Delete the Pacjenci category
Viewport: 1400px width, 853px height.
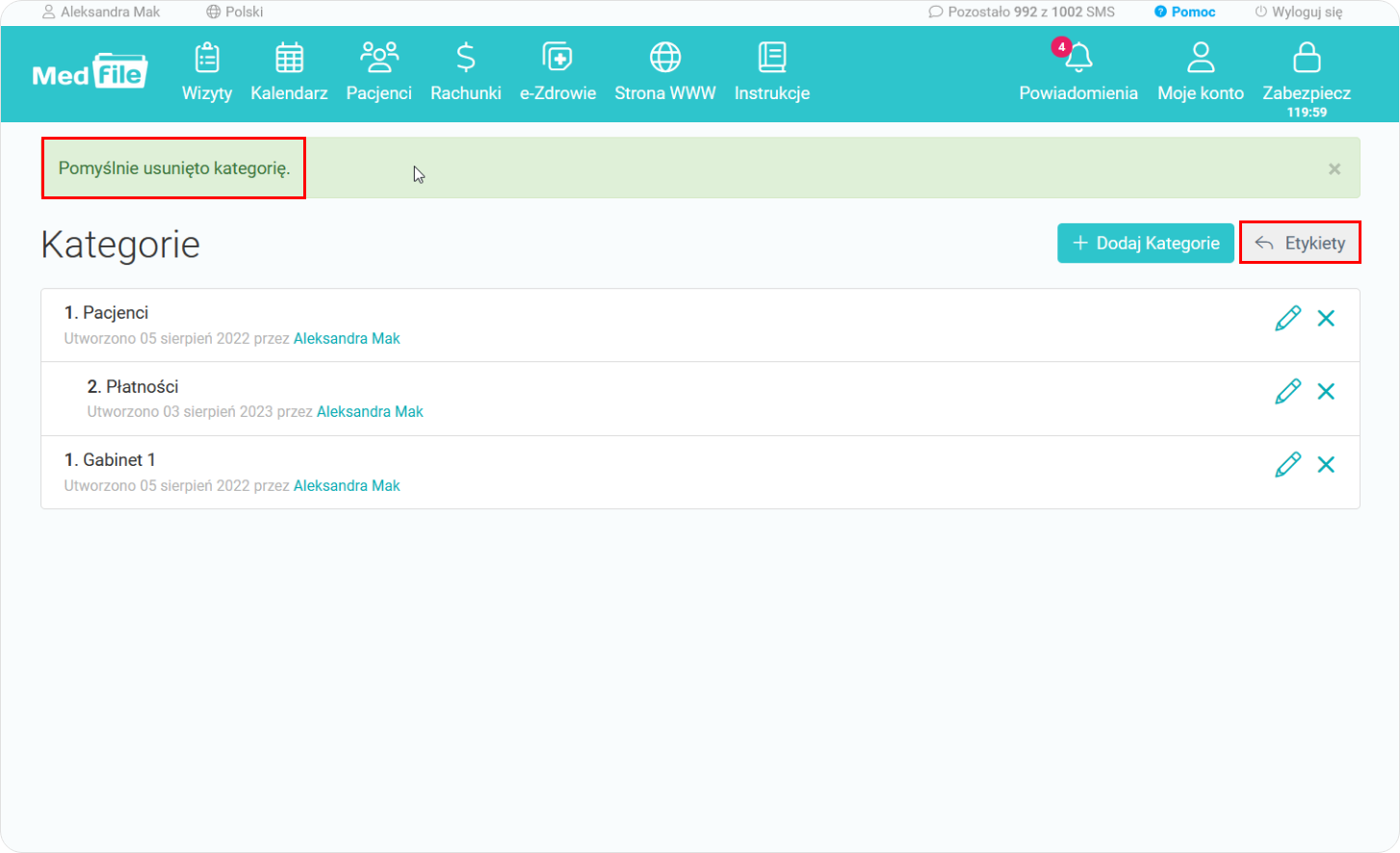point(1326,318)
